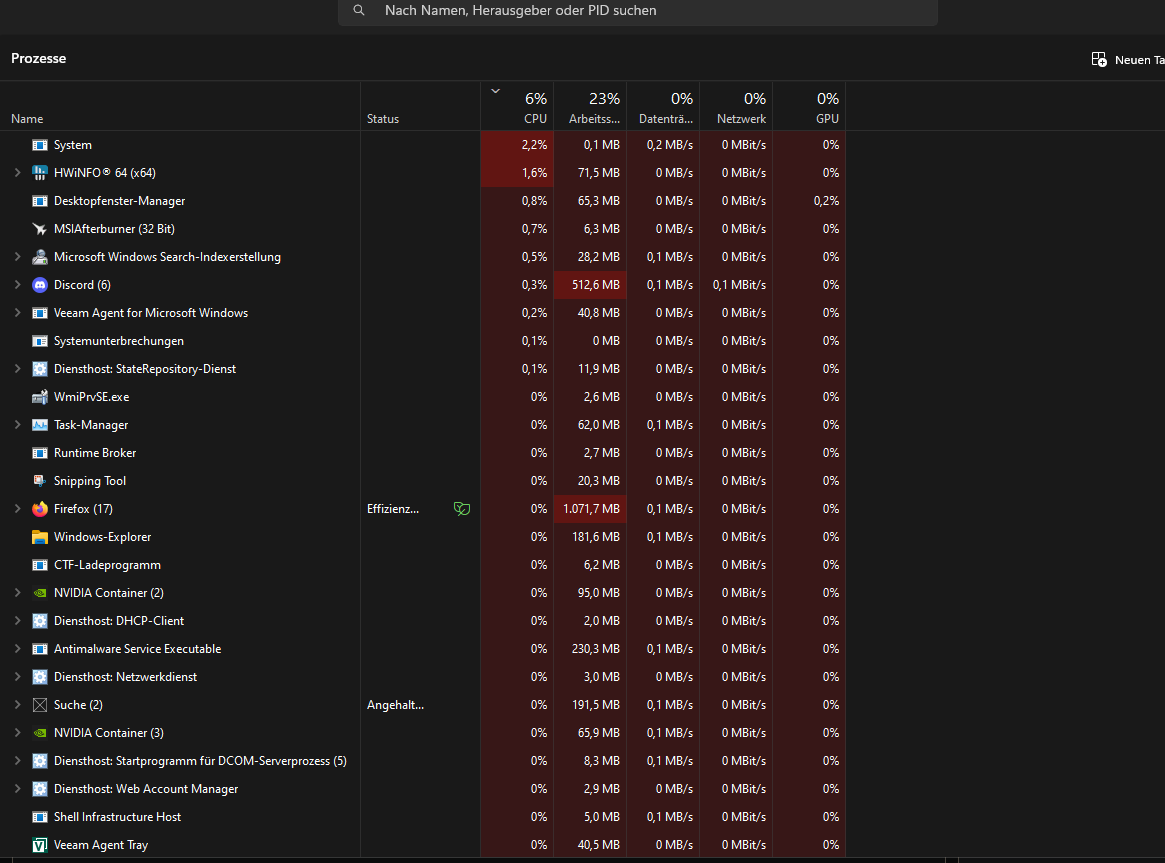This screenshot has width=1165, height=863.
Task: Sort processes by Status column
Action: click(x=421, y=106)
